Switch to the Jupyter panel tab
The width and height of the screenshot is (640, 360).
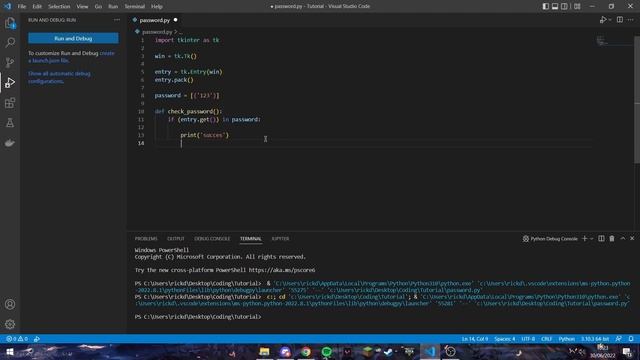tap(280, 238)
